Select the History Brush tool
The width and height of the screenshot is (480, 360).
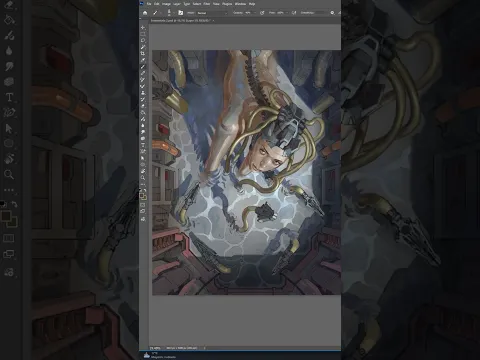[143, 99]
